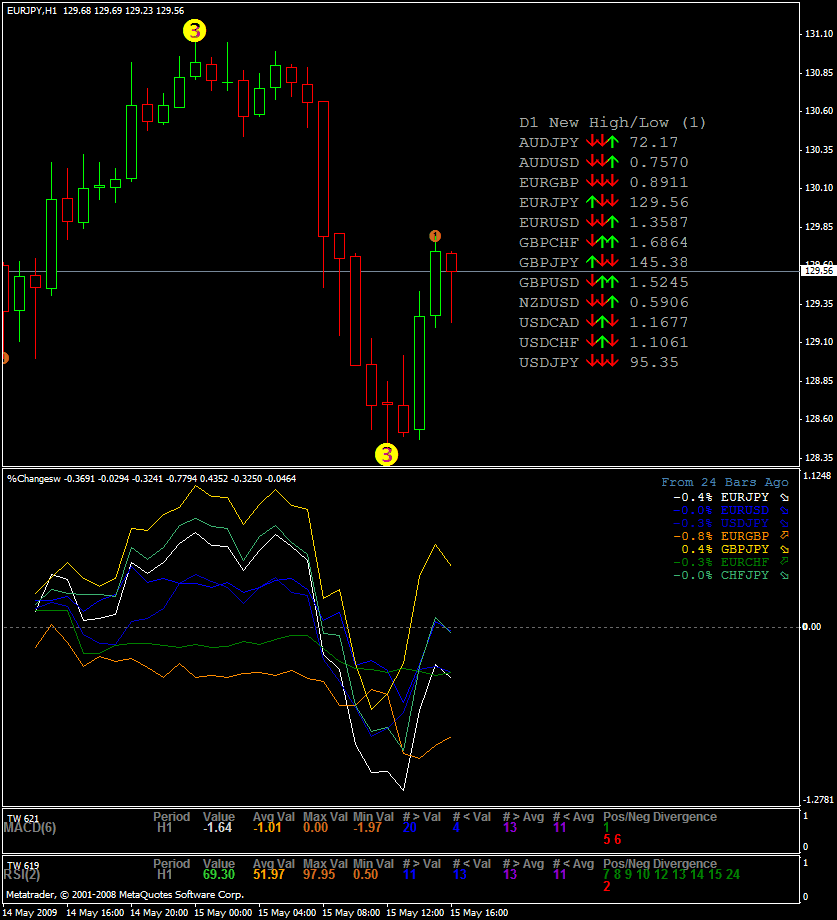Click the RSI(2) indicator label
The image size is (837, 920).
[x=28, y=874]
